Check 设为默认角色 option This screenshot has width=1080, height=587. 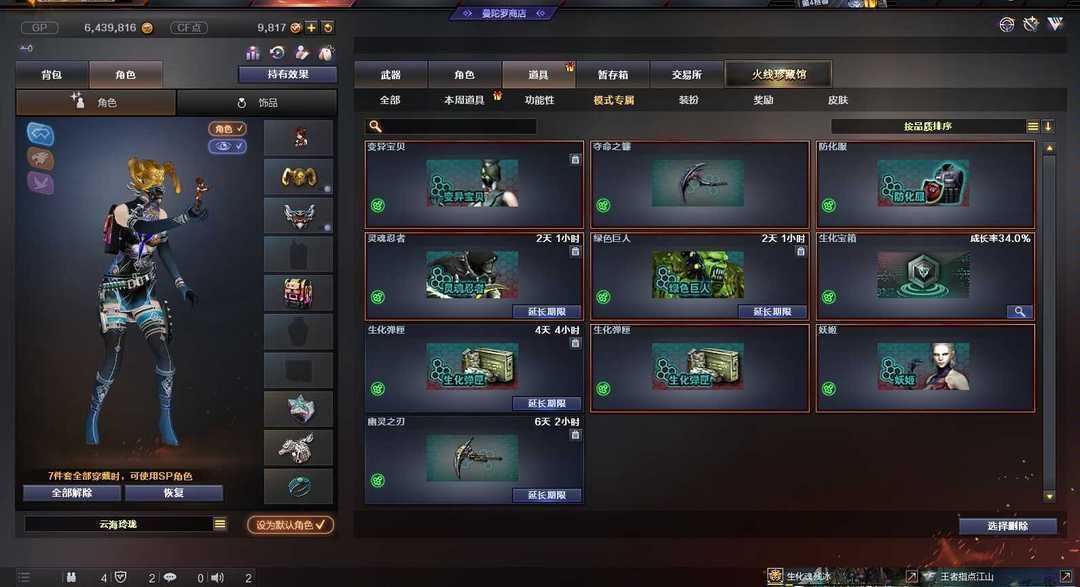tap(290, 525)
